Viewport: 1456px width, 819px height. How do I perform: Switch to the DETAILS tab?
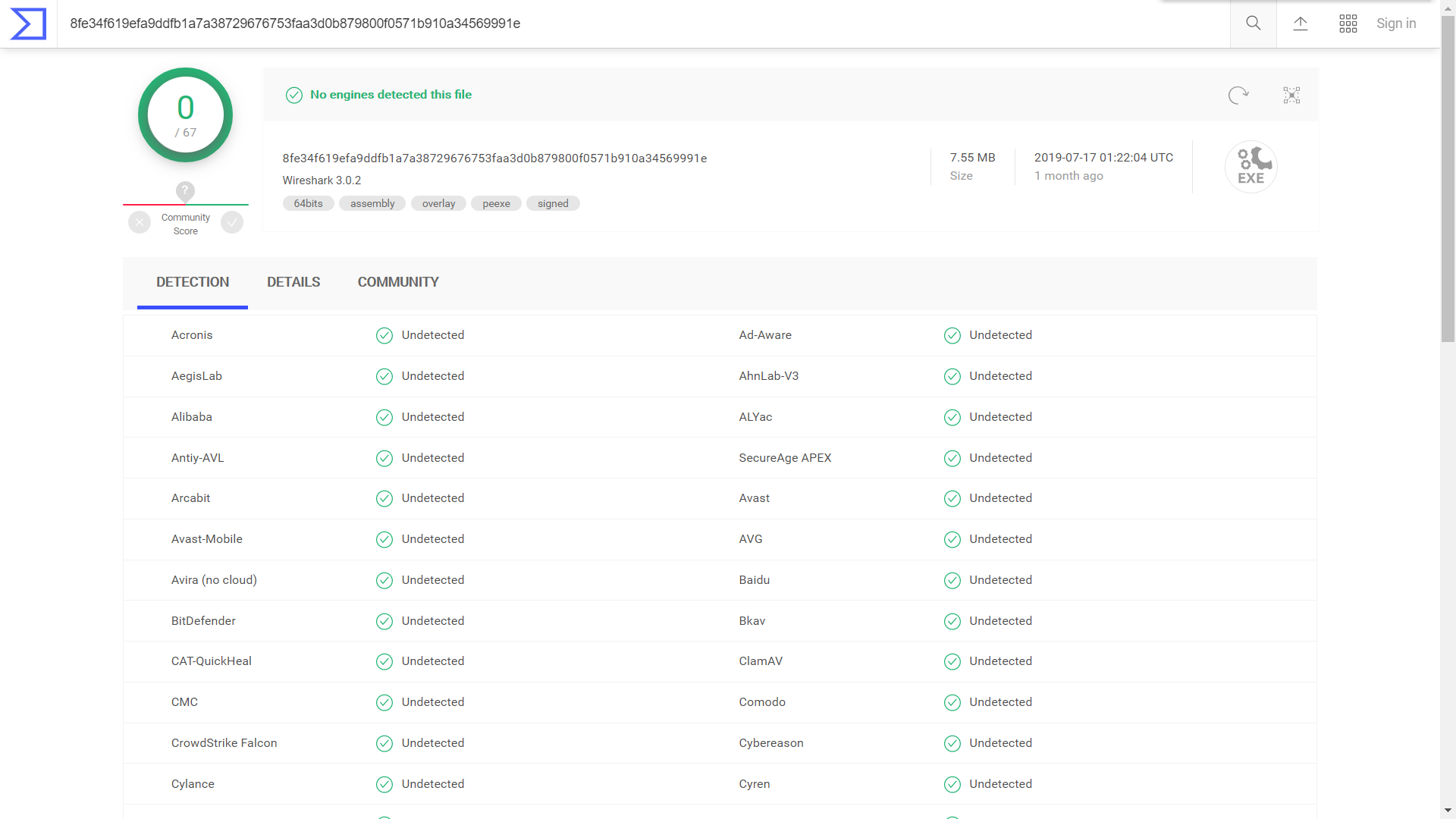(x=293, y=282)
